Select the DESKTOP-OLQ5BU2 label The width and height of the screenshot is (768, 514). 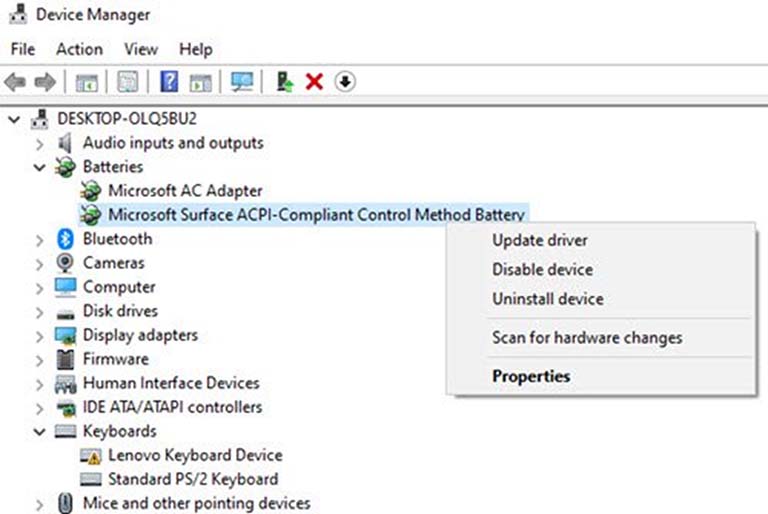pyautogui.click(x=127, y=119)
